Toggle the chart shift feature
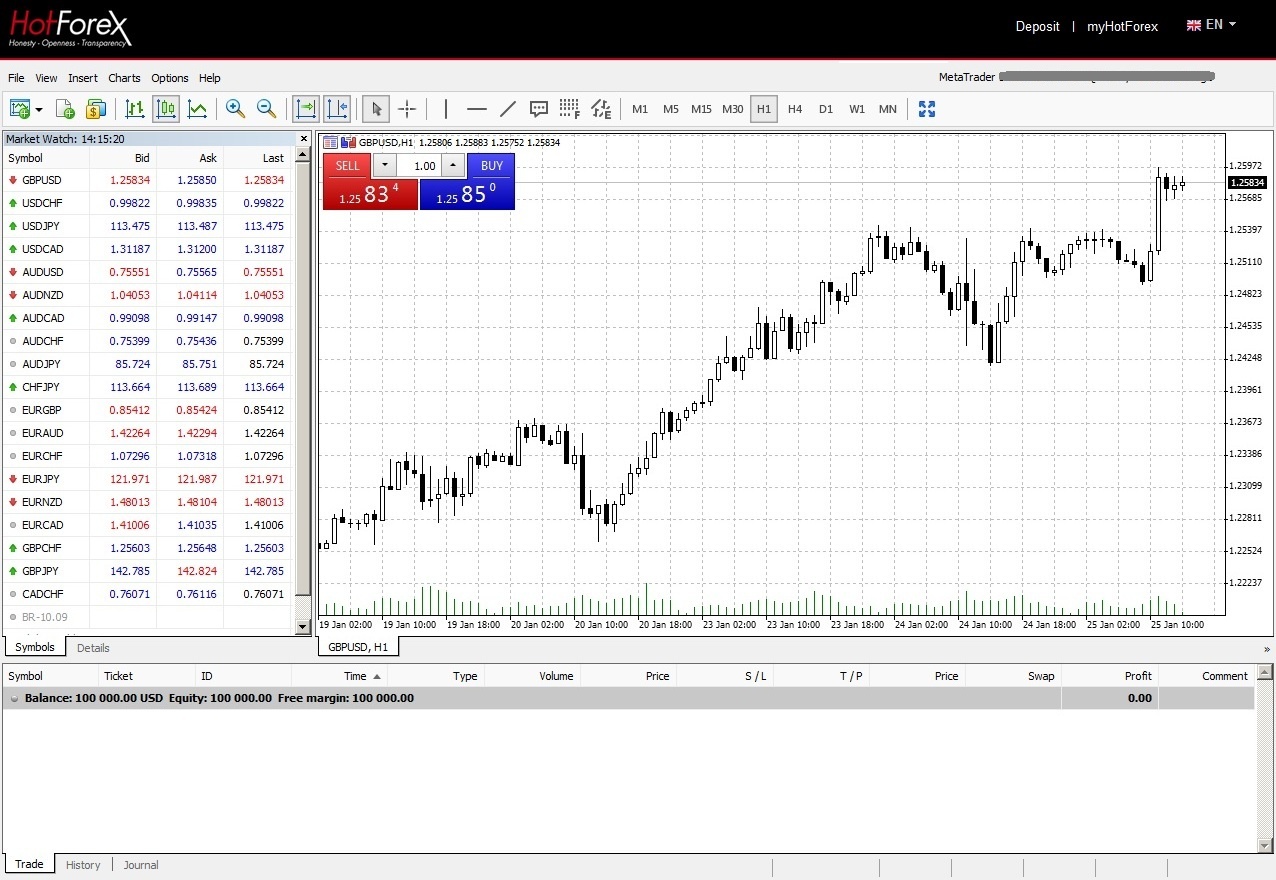 click(x=337, y=109)
